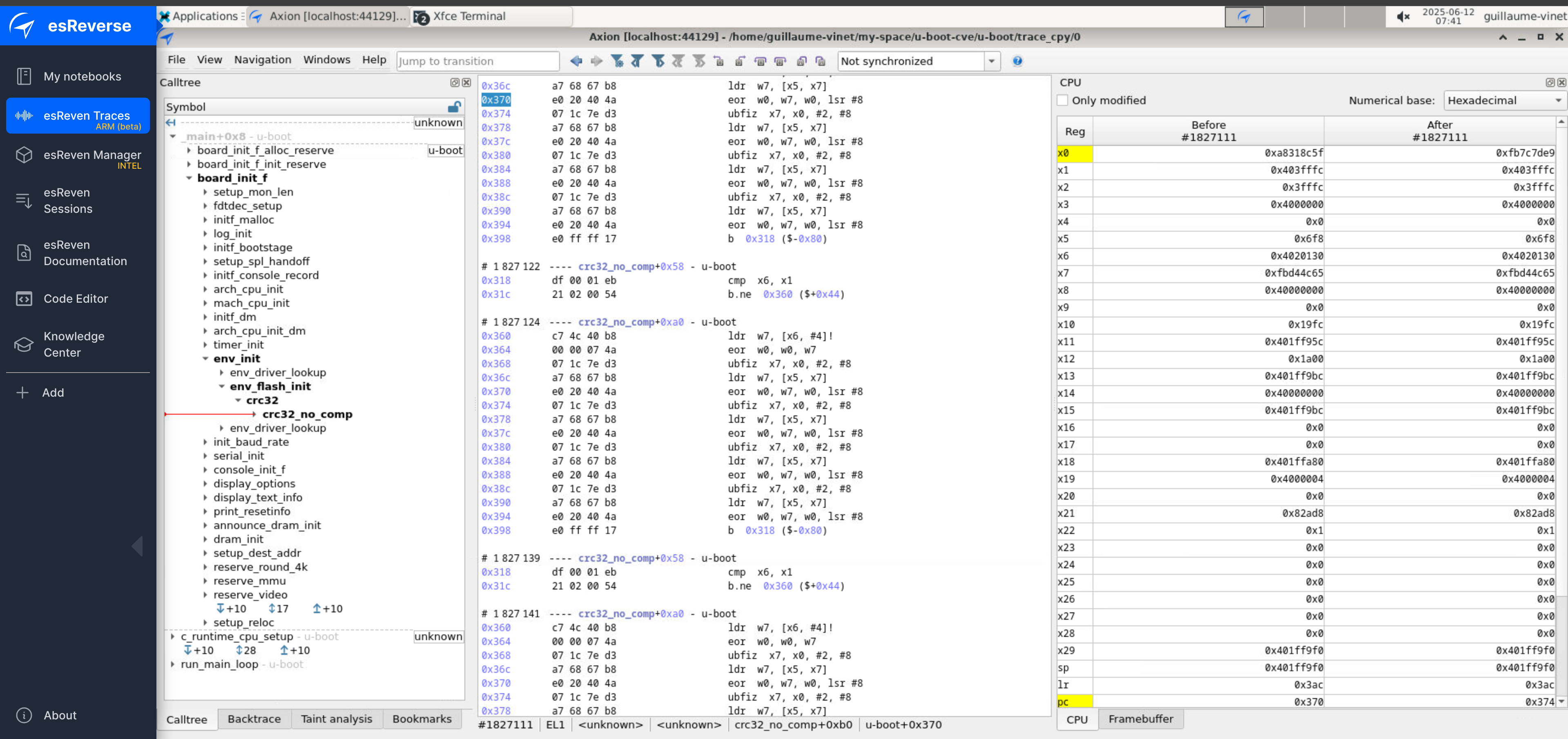Viewport: 1568px width, 739px height.
Task: Collapse the env_init tree node
Action: (205, 359)
